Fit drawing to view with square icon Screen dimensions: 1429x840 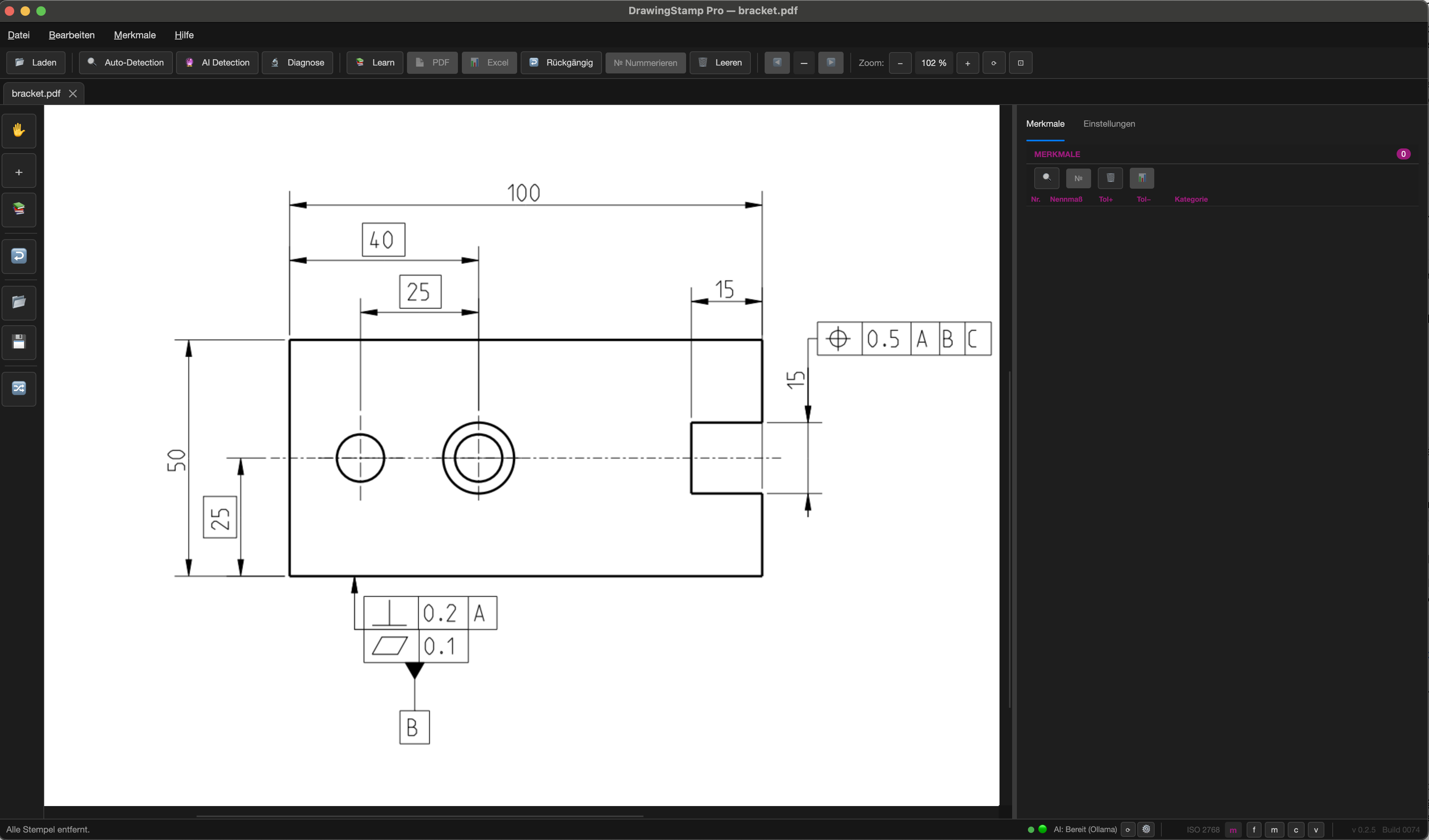(x=1021, y=63)
